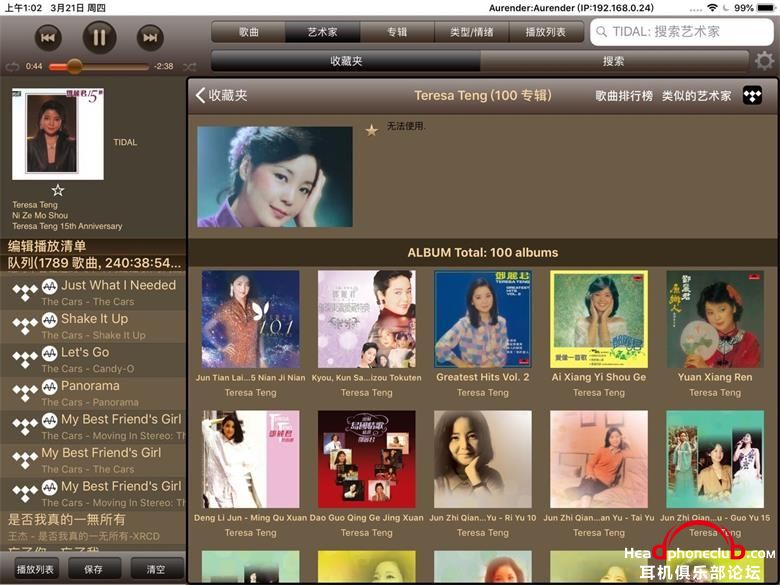Toggle favorite star beside artist photo
The height and width of the screenshot is (585, 780).
coord(372,130)
